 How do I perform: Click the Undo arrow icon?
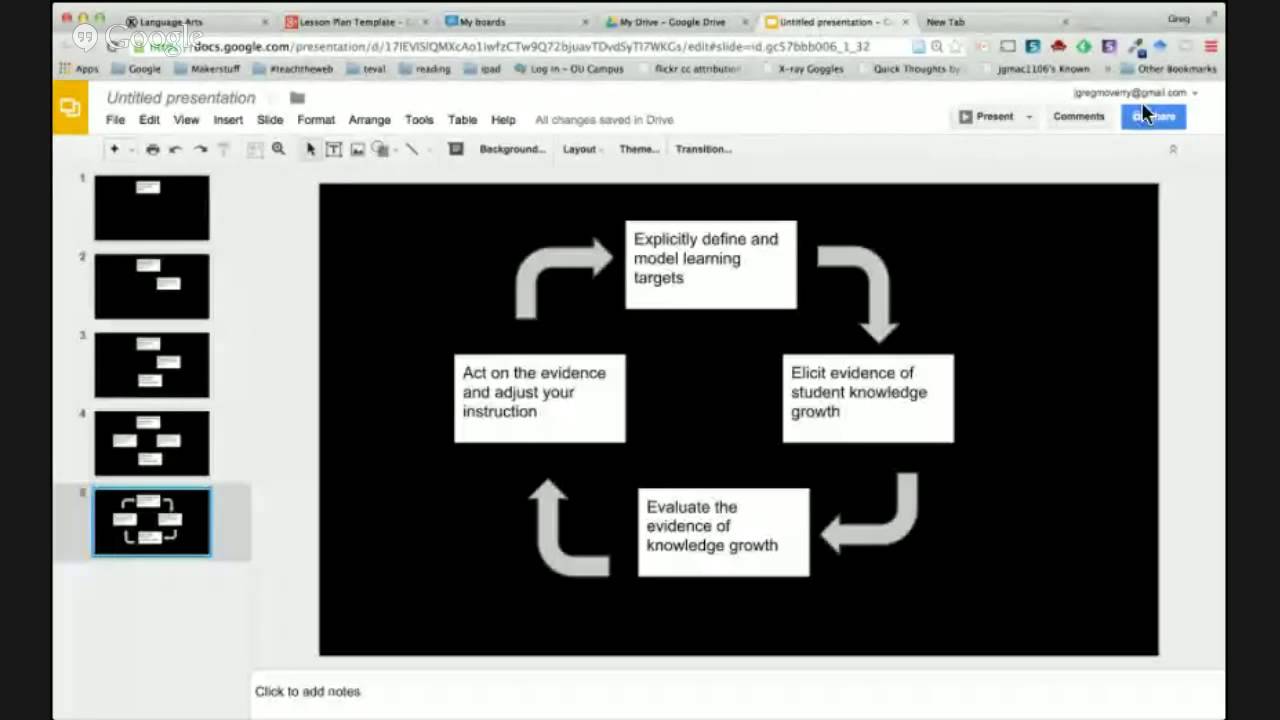pos(176,149)
